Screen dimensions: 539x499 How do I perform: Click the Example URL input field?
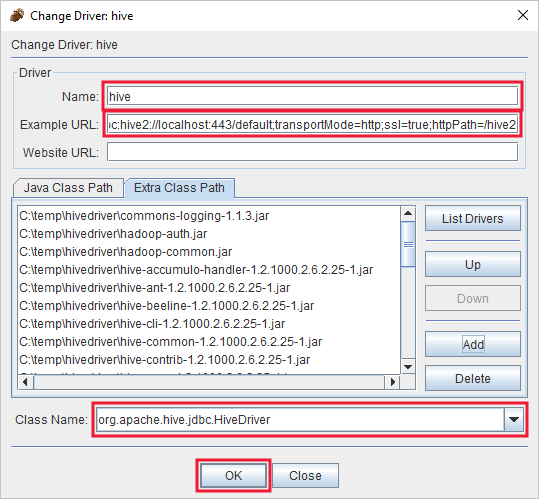click(312, 124)
